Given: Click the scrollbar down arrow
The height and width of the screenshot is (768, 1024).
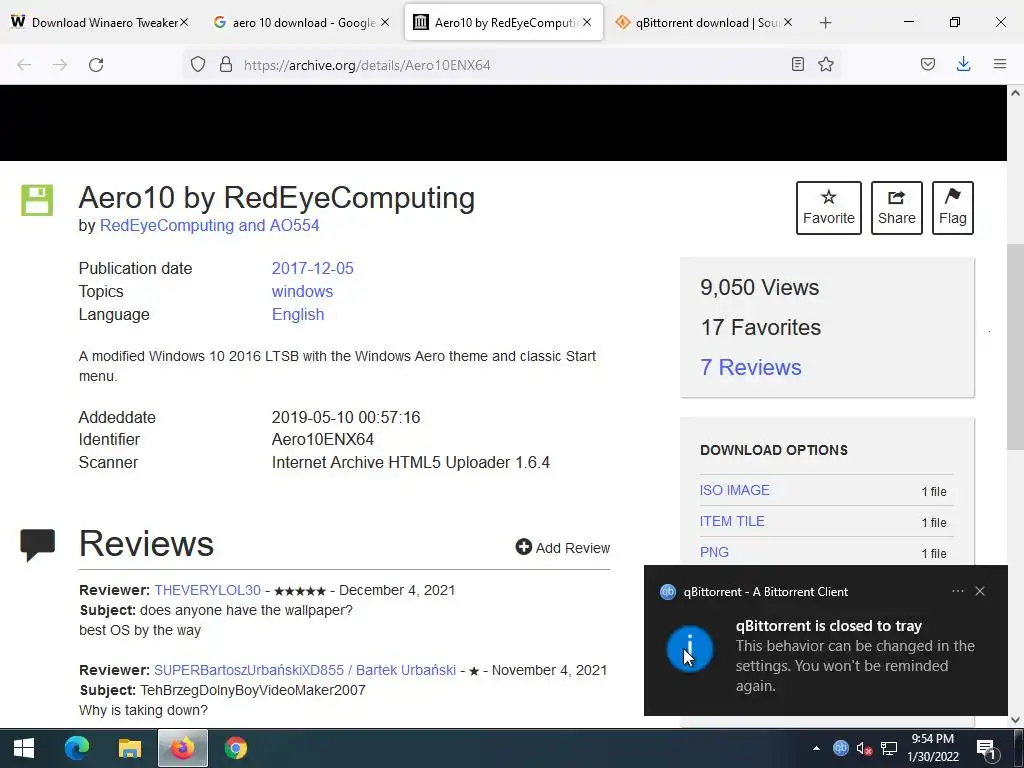Looking at the screenshot, I should coord(1015,720).
